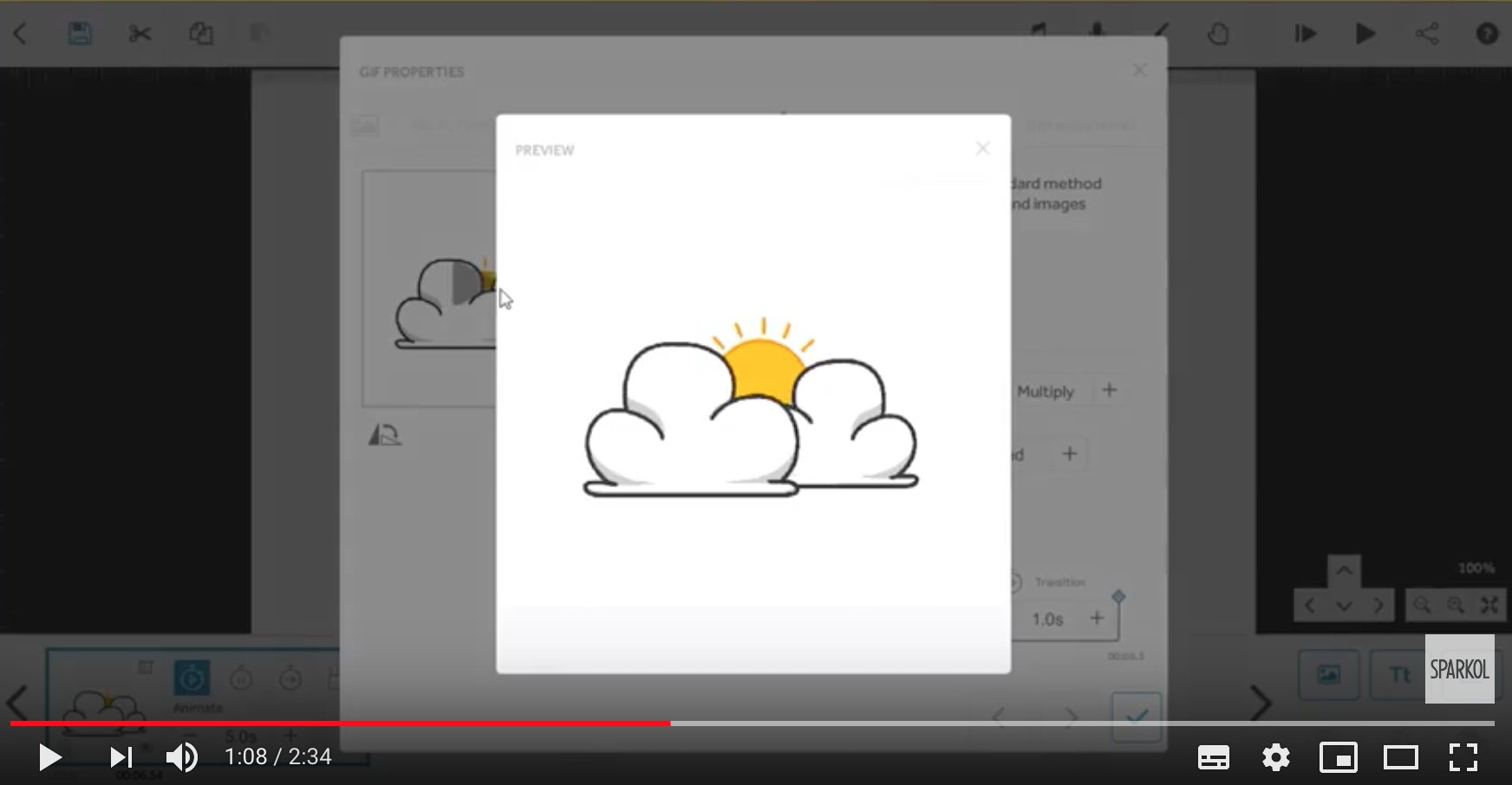Cut selection using the scissors icon
The height and width of the screenshot is (785, 1512).
tap(140, 34)
